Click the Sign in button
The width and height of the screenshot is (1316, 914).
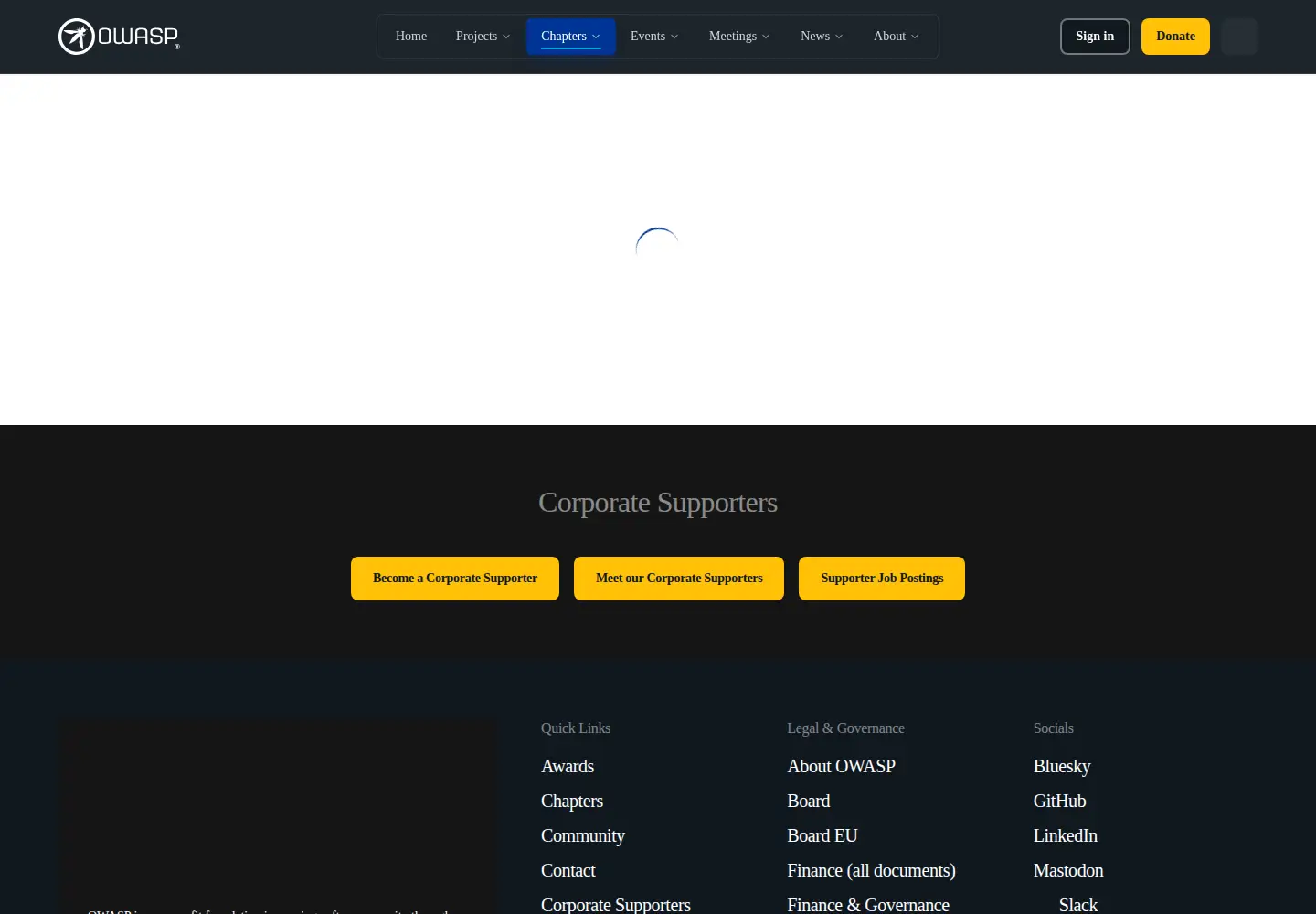click(1095, 37)
